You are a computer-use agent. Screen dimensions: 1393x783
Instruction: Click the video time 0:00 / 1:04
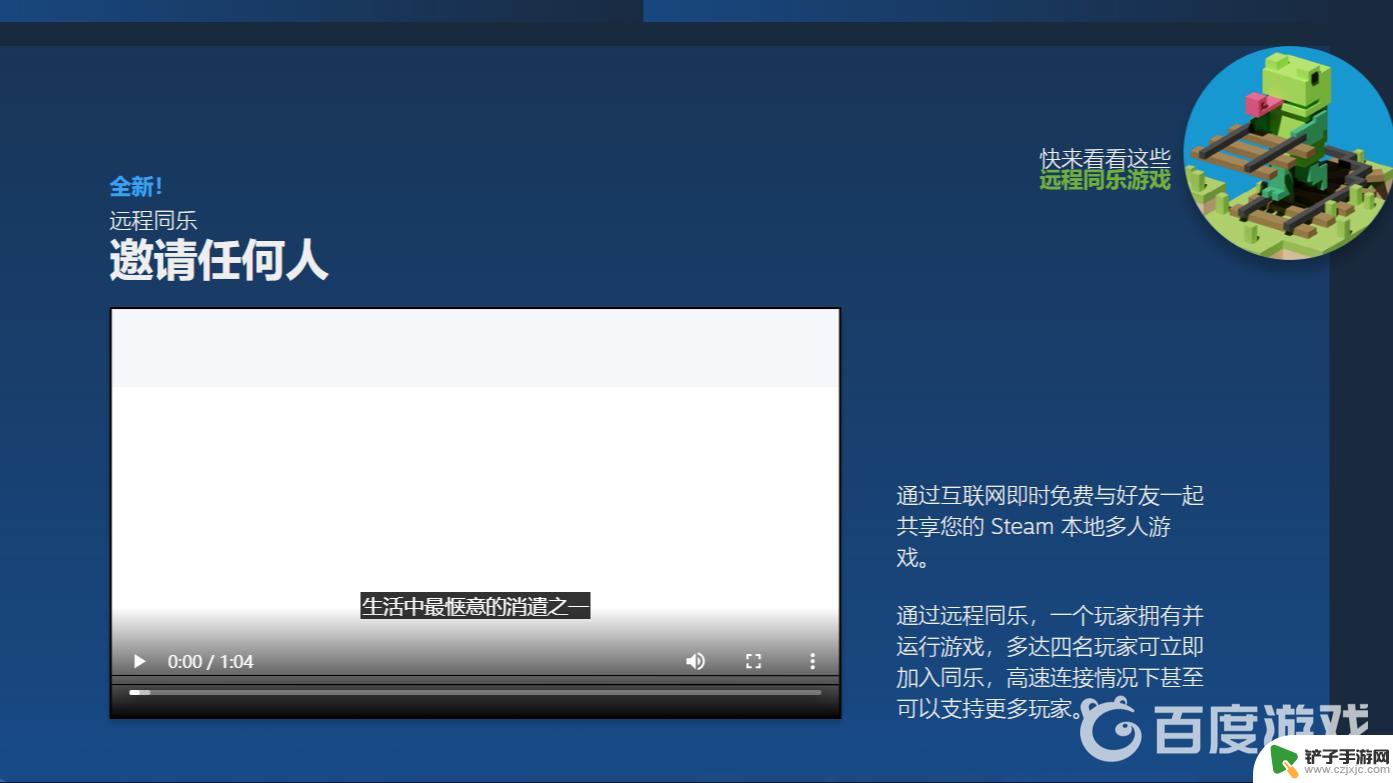coord(210,661)
